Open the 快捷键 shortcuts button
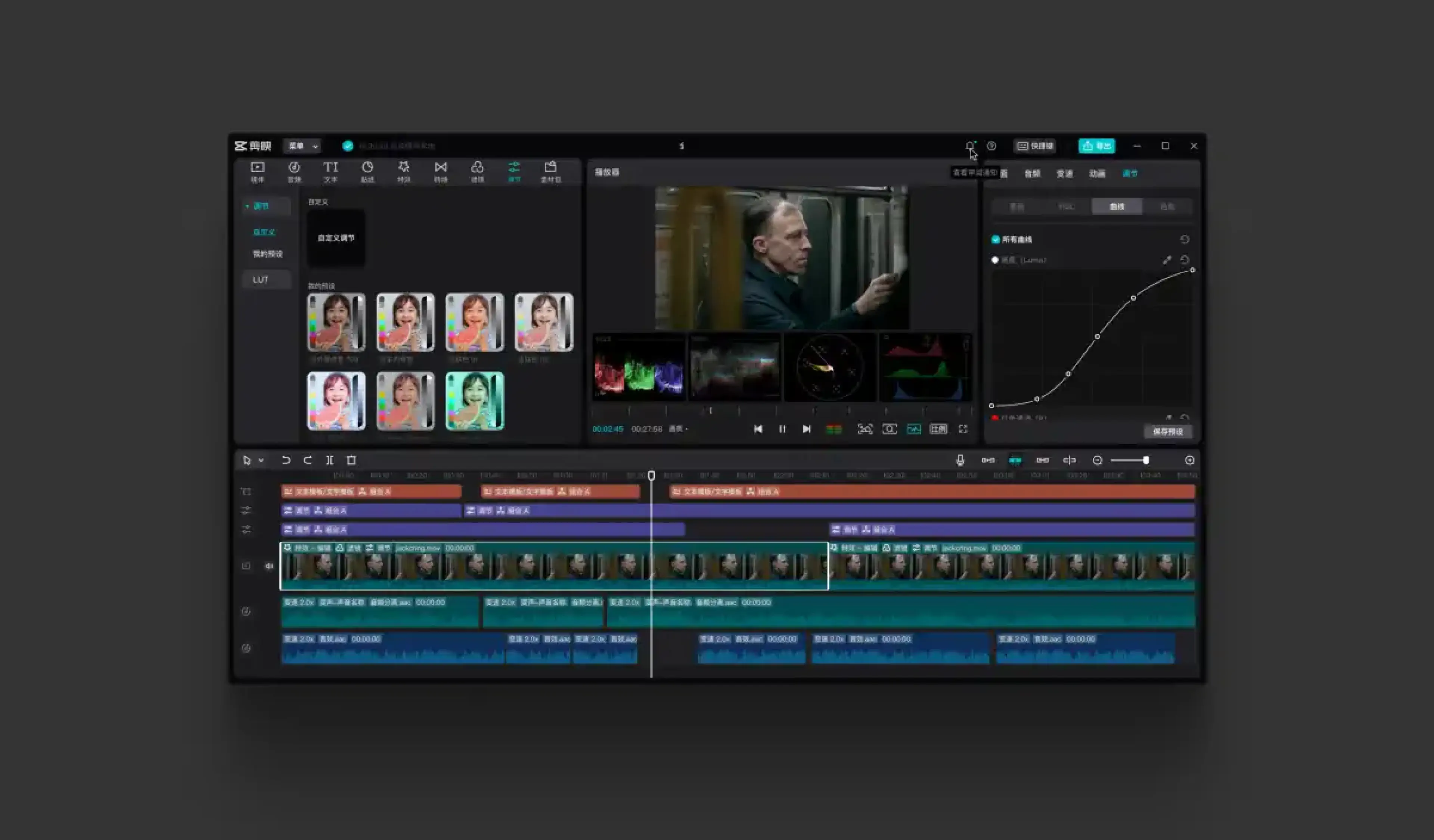Image resolution: width=1434 pixels, height=840 pixels. tap(1034, 146)
